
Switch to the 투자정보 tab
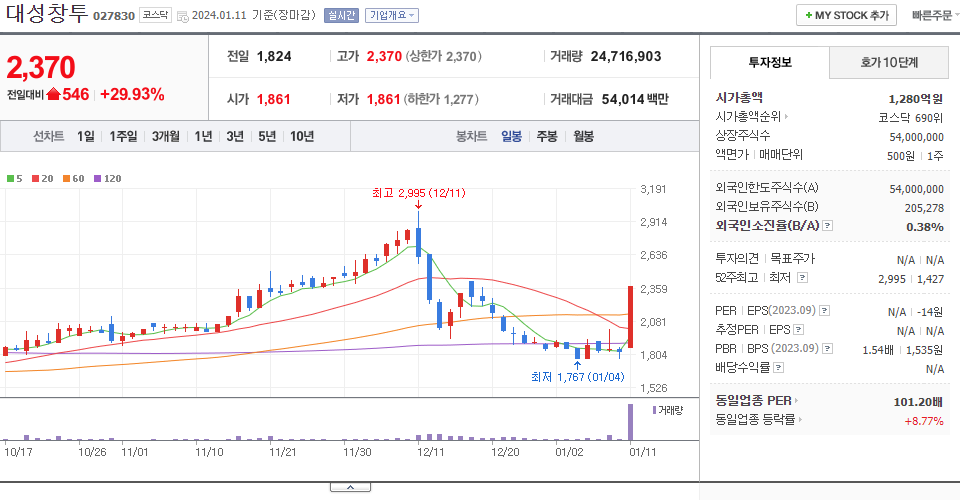(x=770, y=62)
